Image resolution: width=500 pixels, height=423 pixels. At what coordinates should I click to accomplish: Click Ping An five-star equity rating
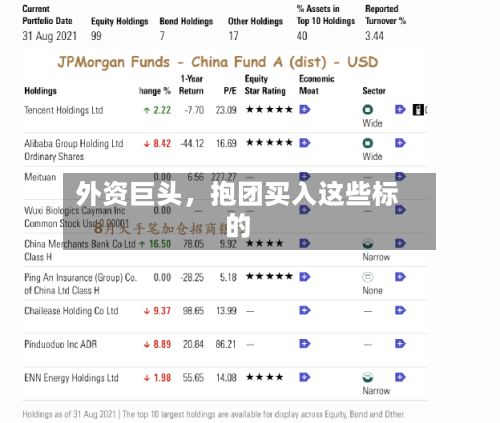point(269,276)
